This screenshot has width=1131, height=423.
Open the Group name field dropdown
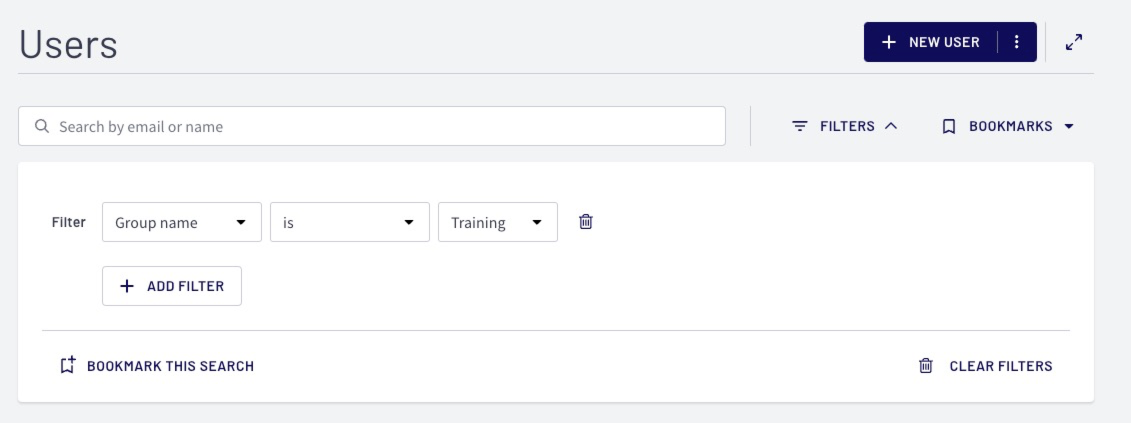tap(182, 222)
